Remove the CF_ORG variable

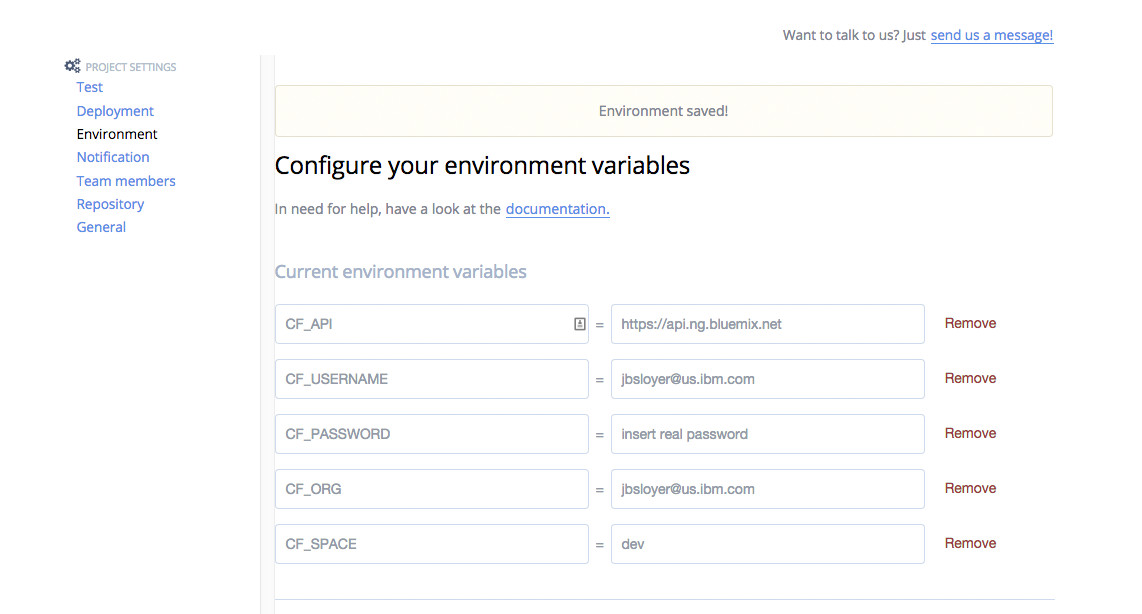(x=970, y=488)
